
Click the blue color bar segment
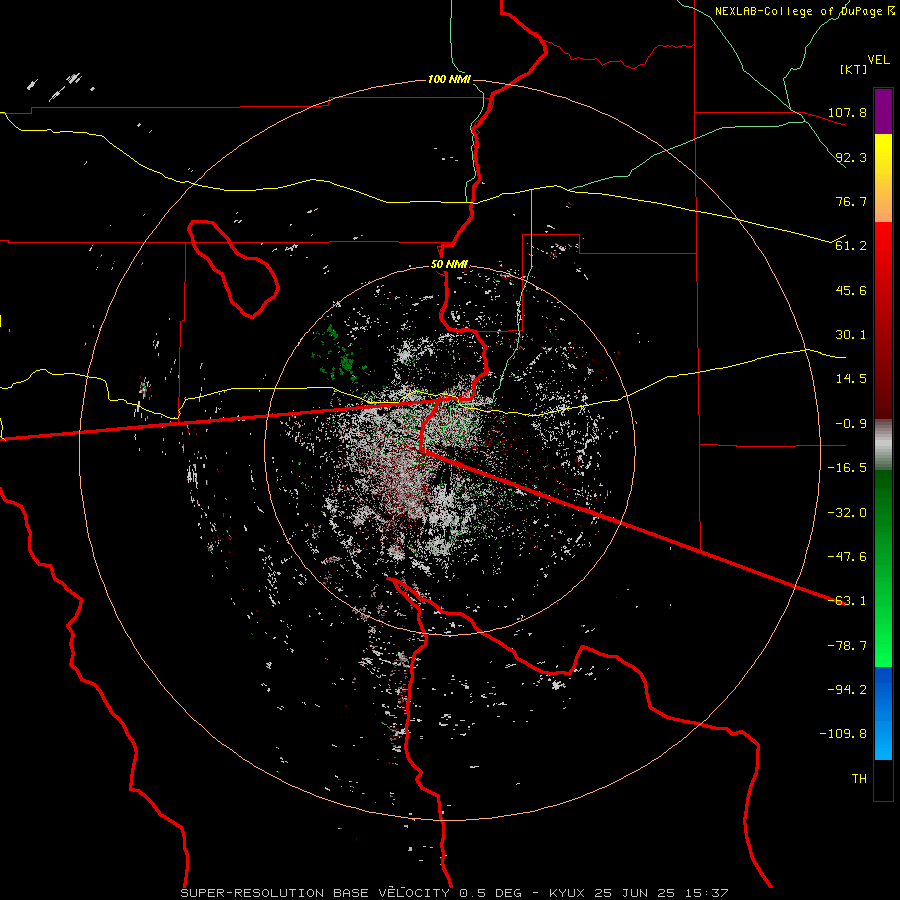[883, 713]
